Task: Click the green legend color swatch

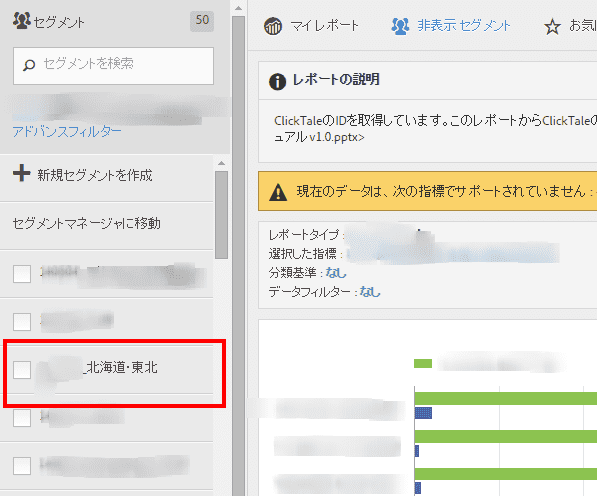Action: (x=423, y=364)
